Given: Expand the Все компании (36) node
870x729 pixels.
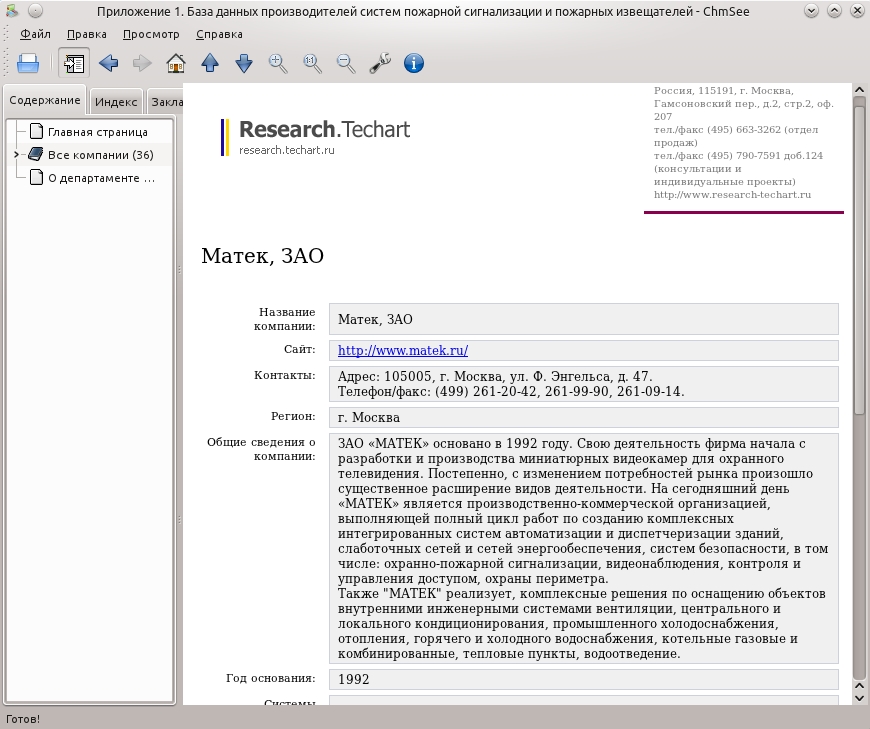Looking at the screenshot, I should [16, 155].
